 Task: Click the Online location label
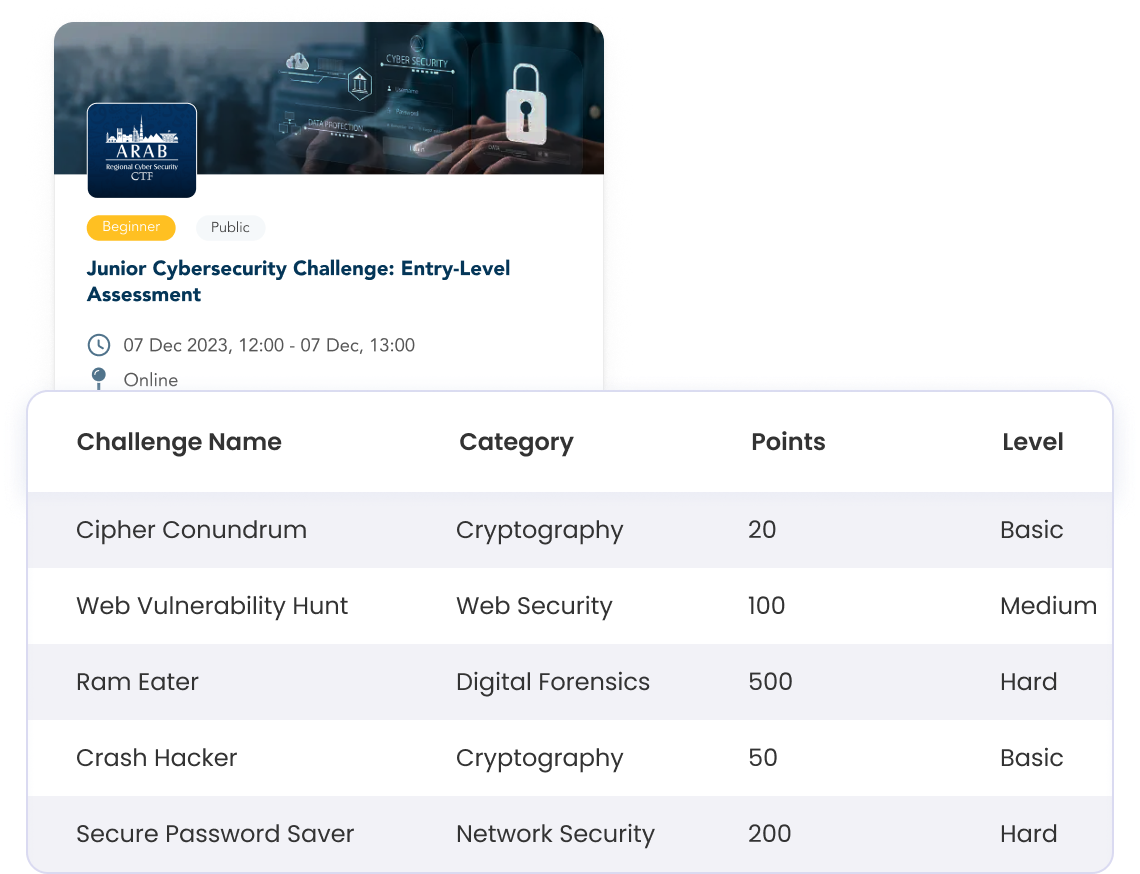[150, 380]
